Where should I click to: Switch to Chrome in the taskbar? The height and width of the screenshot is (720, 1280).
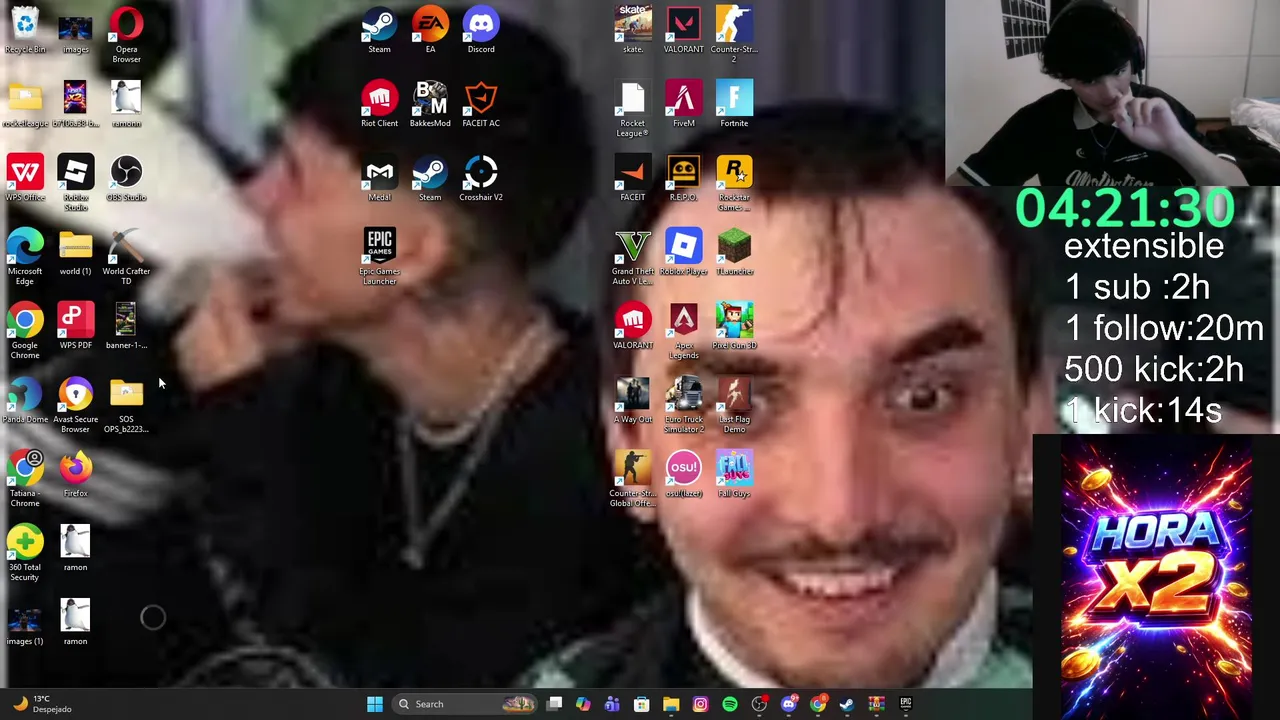[818, 704]
